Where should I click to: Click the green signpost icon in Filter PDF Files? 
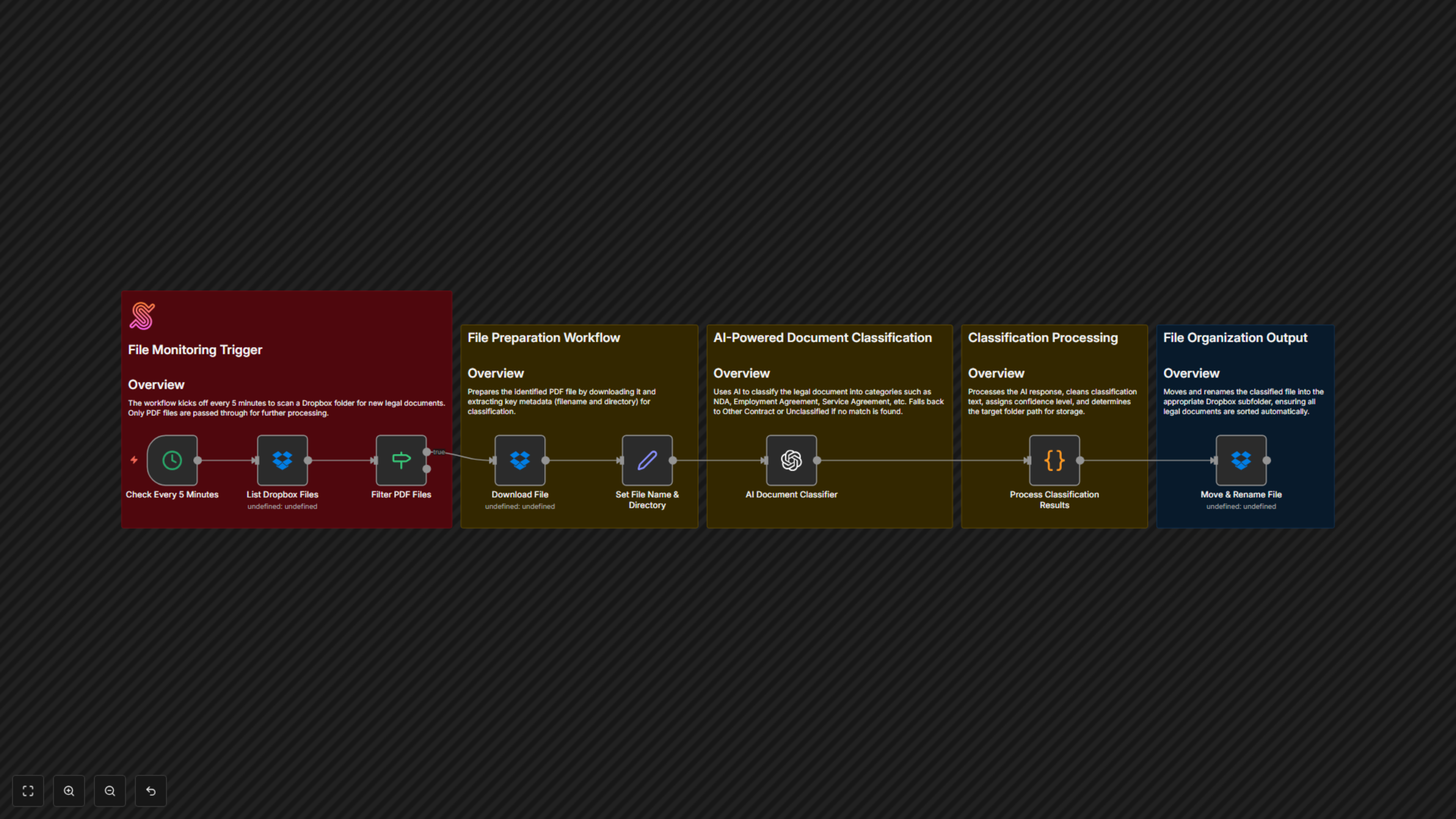coord(401,460)
